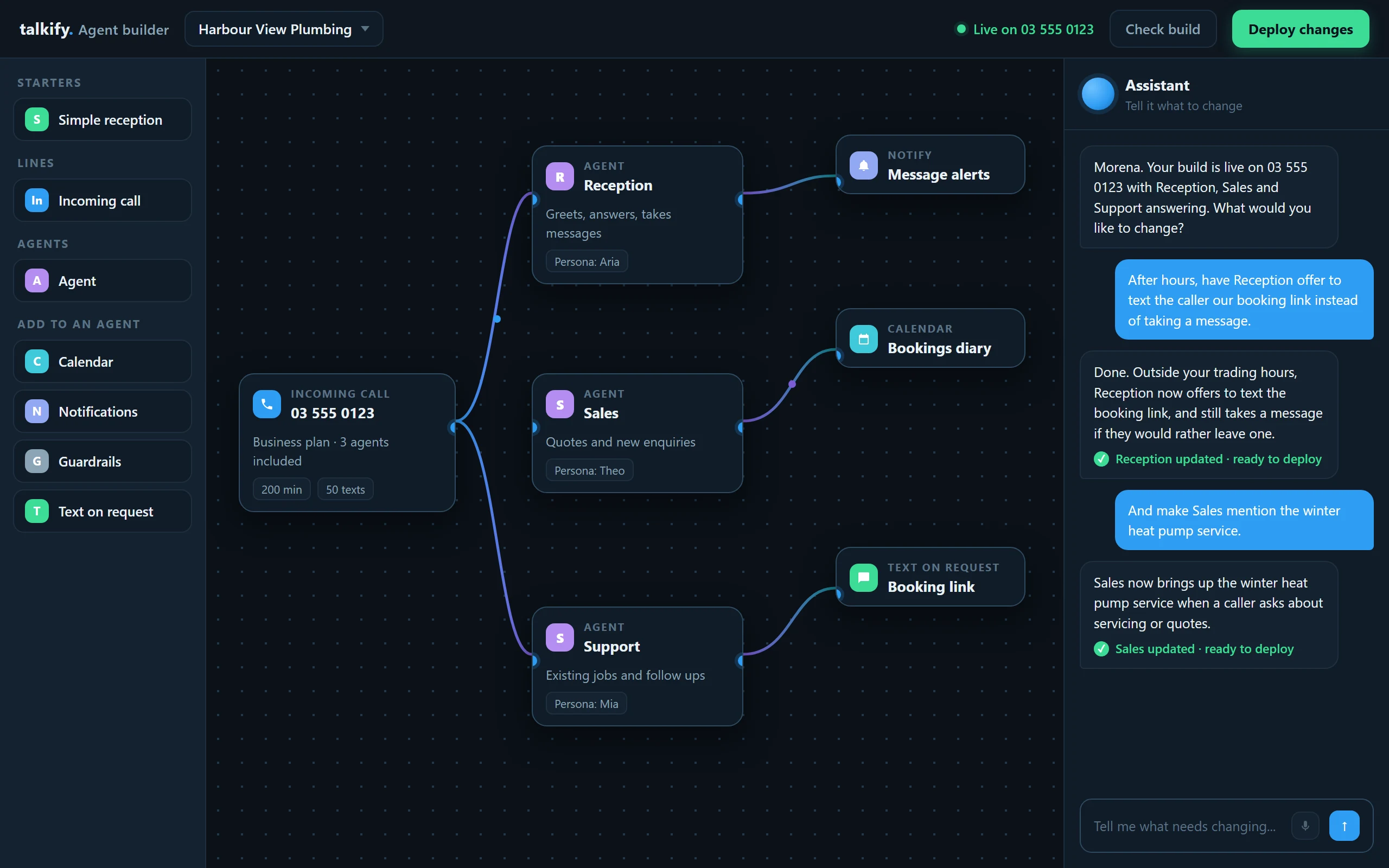This screenshot has height=868, width=1389.
Task: Click the Live on 03 555 0123 status
Action: (1024, 29)
